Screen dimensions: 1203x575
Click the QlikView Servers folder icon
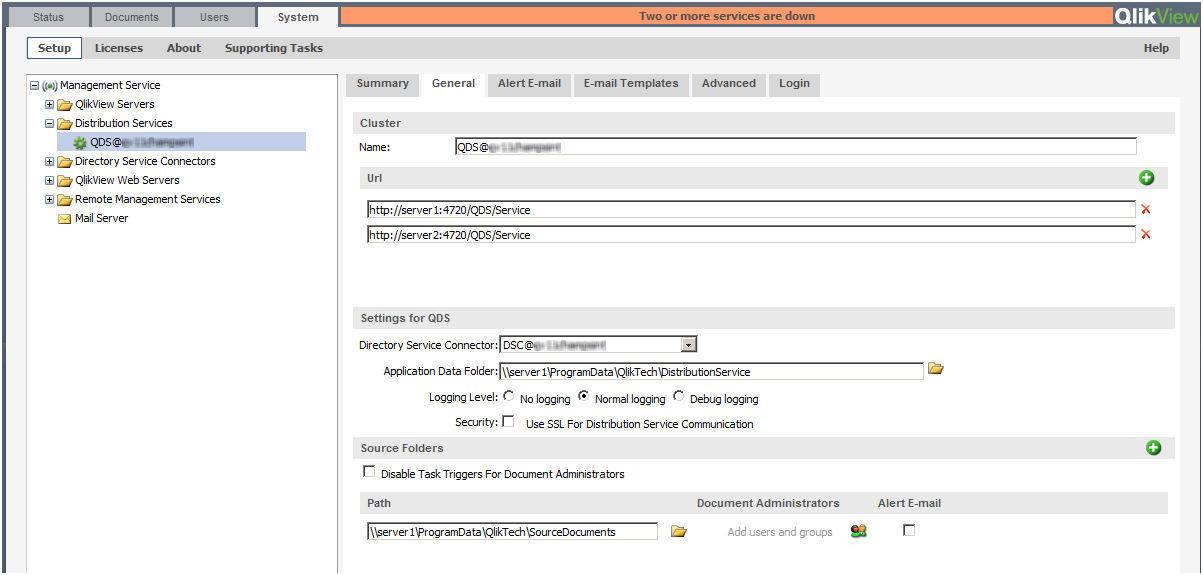click(x=65, y=105)
